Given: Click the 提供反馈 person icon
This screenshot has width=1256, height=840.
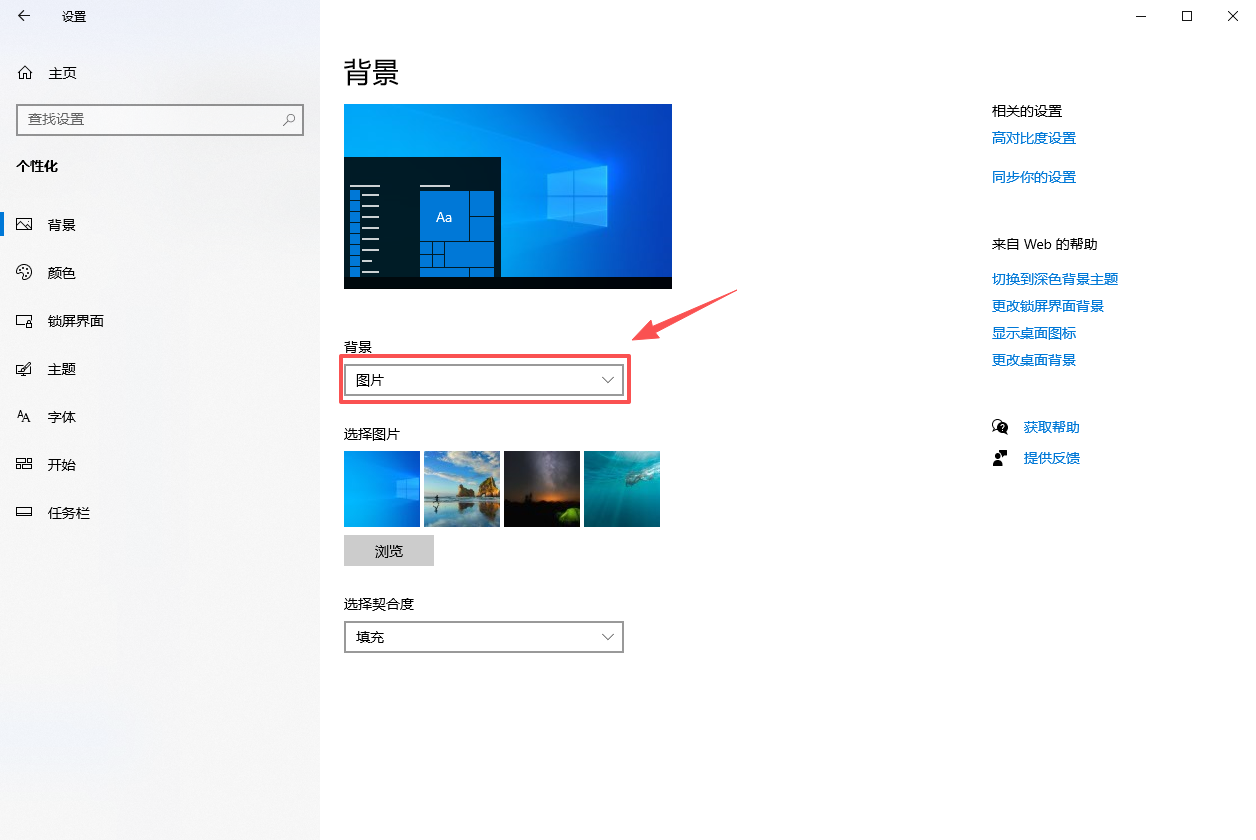Looking at the screenshot, I should pos(1000,458).
